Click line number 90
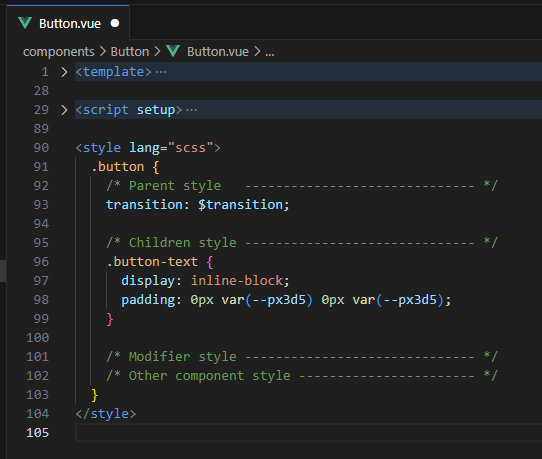 coord(41,148)
